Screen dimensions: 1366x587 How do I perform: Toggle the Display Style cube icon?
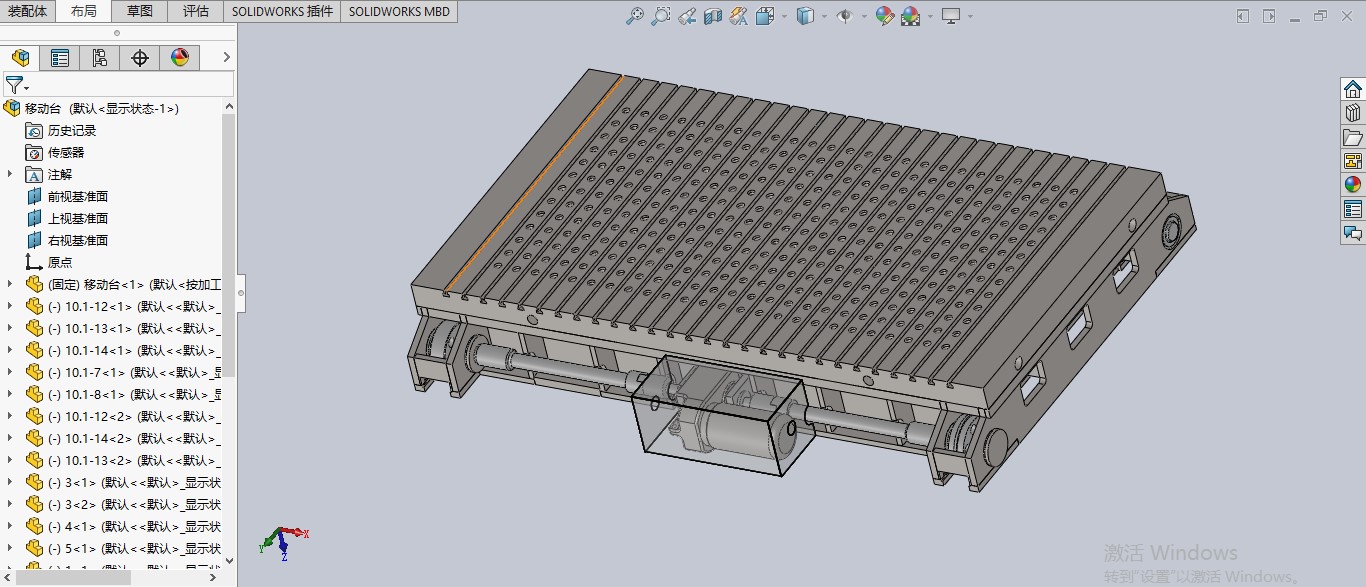pos(806,16)
